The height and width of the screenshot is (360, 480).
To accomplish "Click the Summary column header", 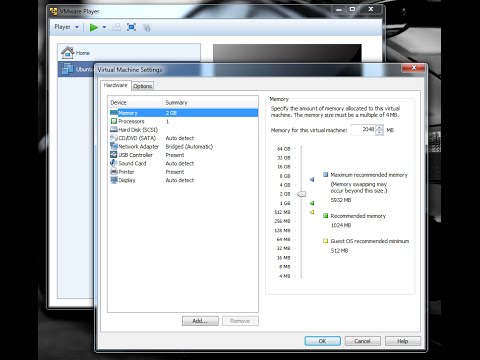I will pyautogui.click(x=211, y=102).
